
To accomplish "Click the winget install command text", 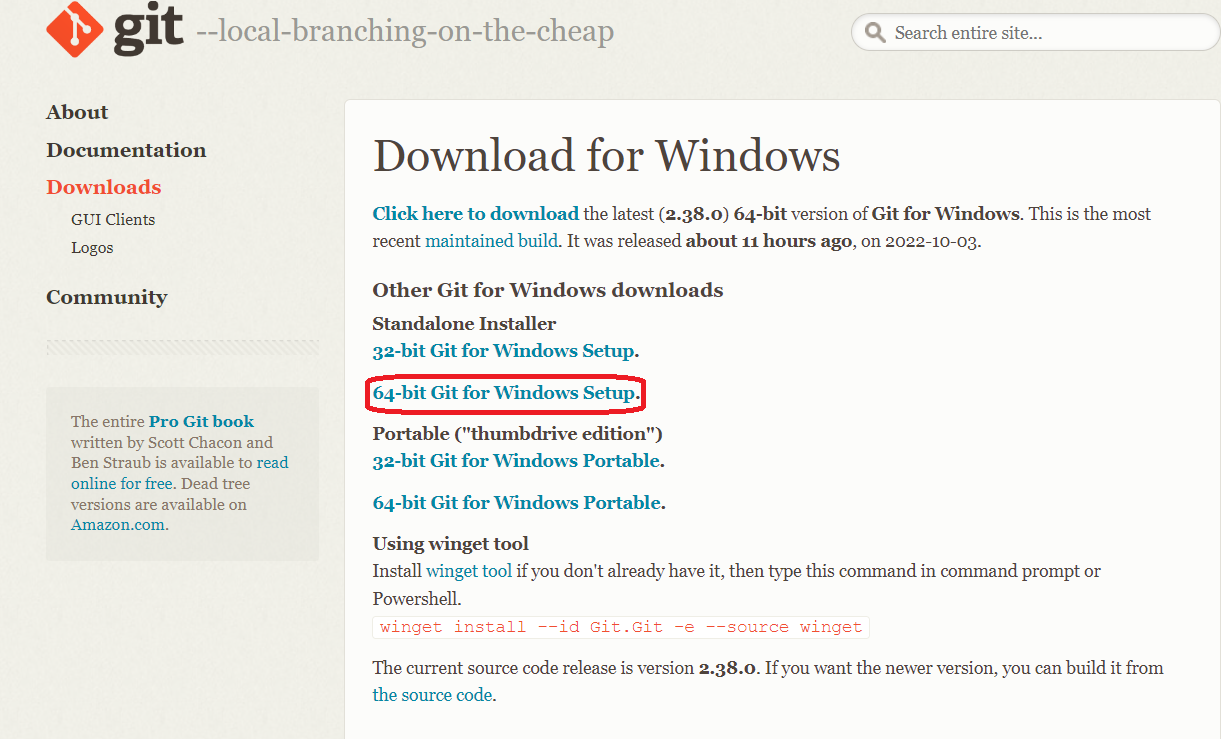I will point(621,627).
